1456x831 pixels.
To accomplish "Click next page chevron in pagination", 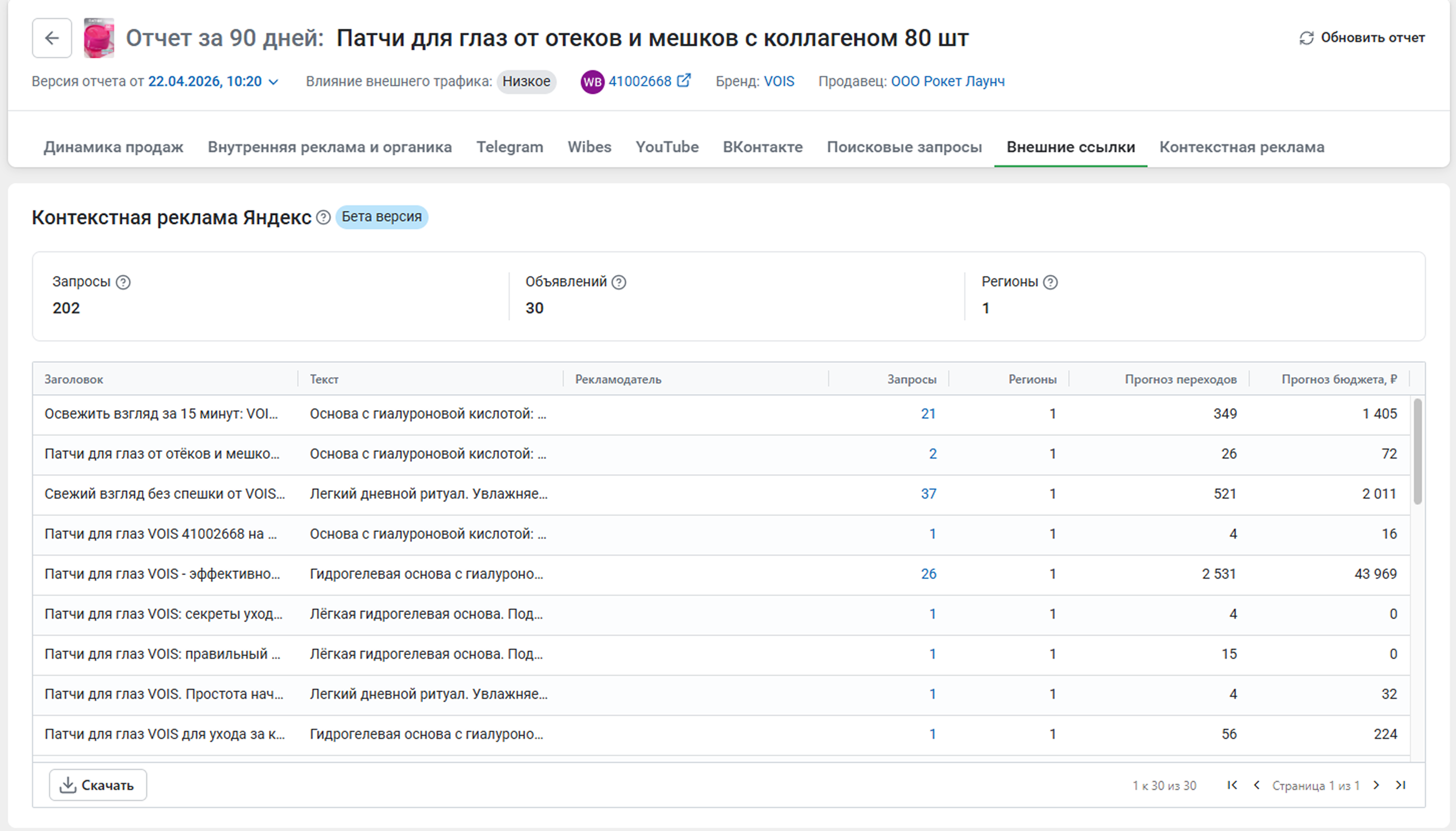I will pyautogui.click(x=1376, y=785).
